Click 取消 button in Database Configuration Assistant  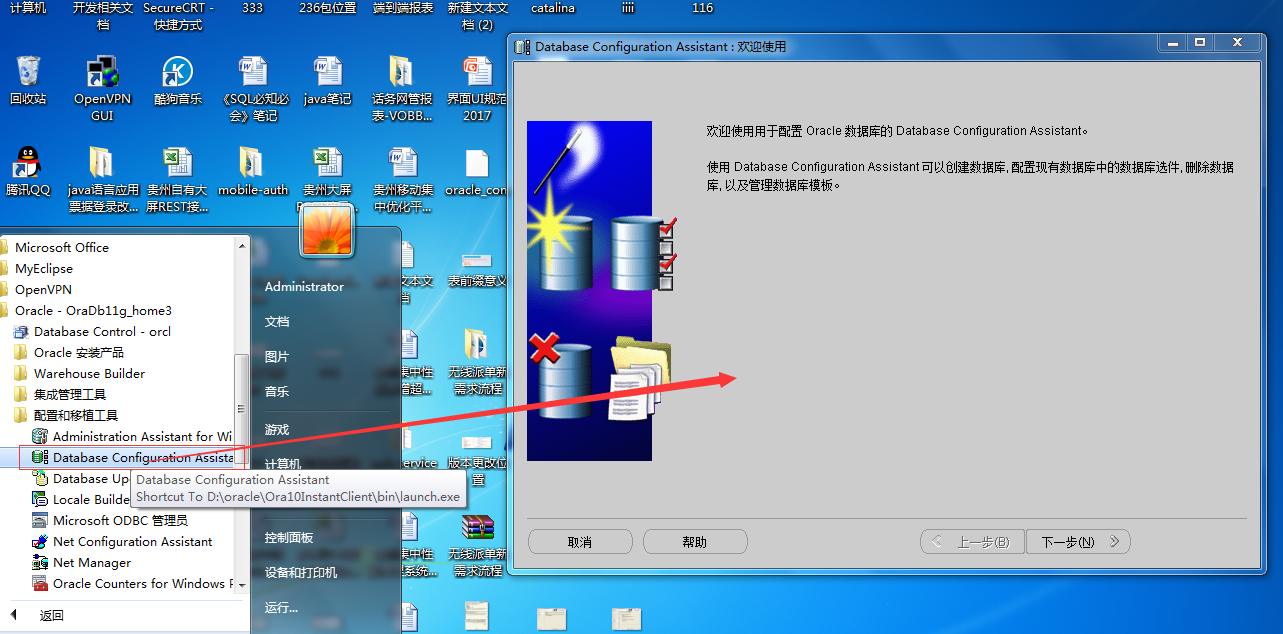(580, 542)
